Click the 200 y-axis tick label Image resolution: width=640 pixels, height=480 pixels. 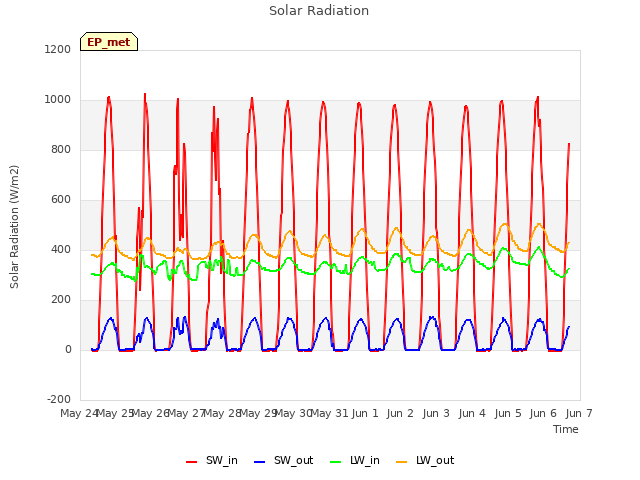[61, 300]
